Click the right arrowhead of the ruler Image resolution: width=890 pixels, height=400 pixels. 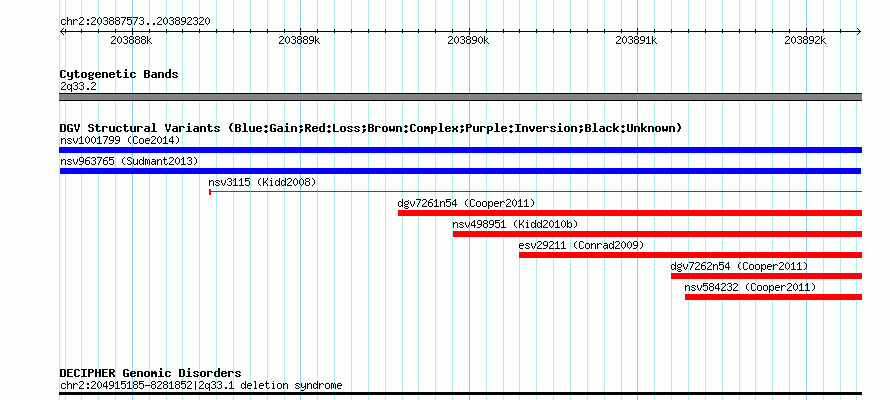coord(859,31)
